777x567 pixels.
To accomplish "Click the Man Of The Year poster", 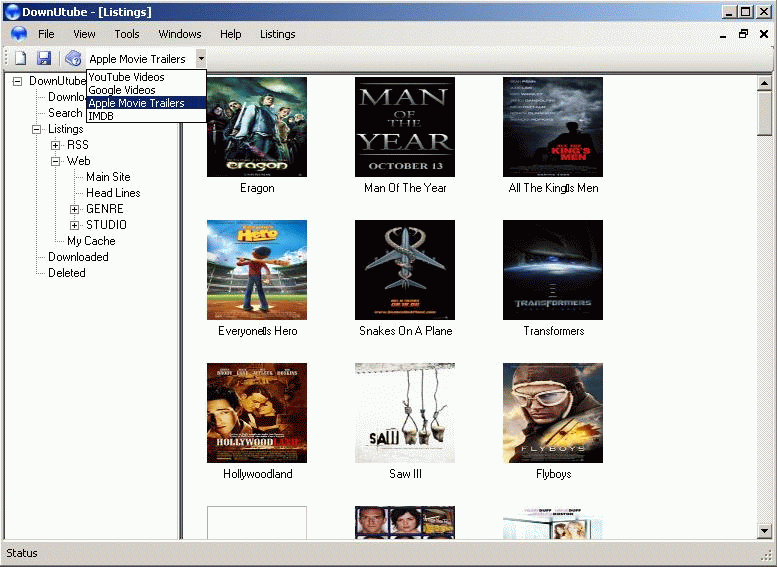I will 405,127.
